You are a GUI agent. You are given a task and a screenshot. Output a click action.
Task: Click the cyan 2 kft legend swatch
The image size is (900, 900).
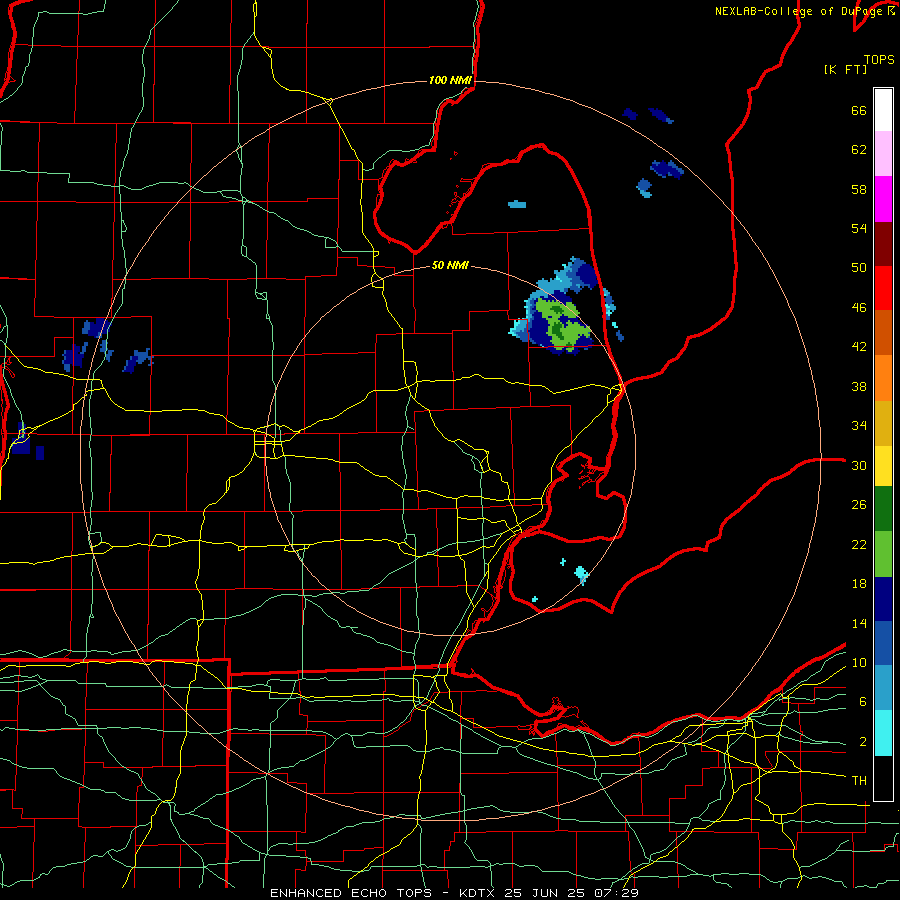click(883, 733)
